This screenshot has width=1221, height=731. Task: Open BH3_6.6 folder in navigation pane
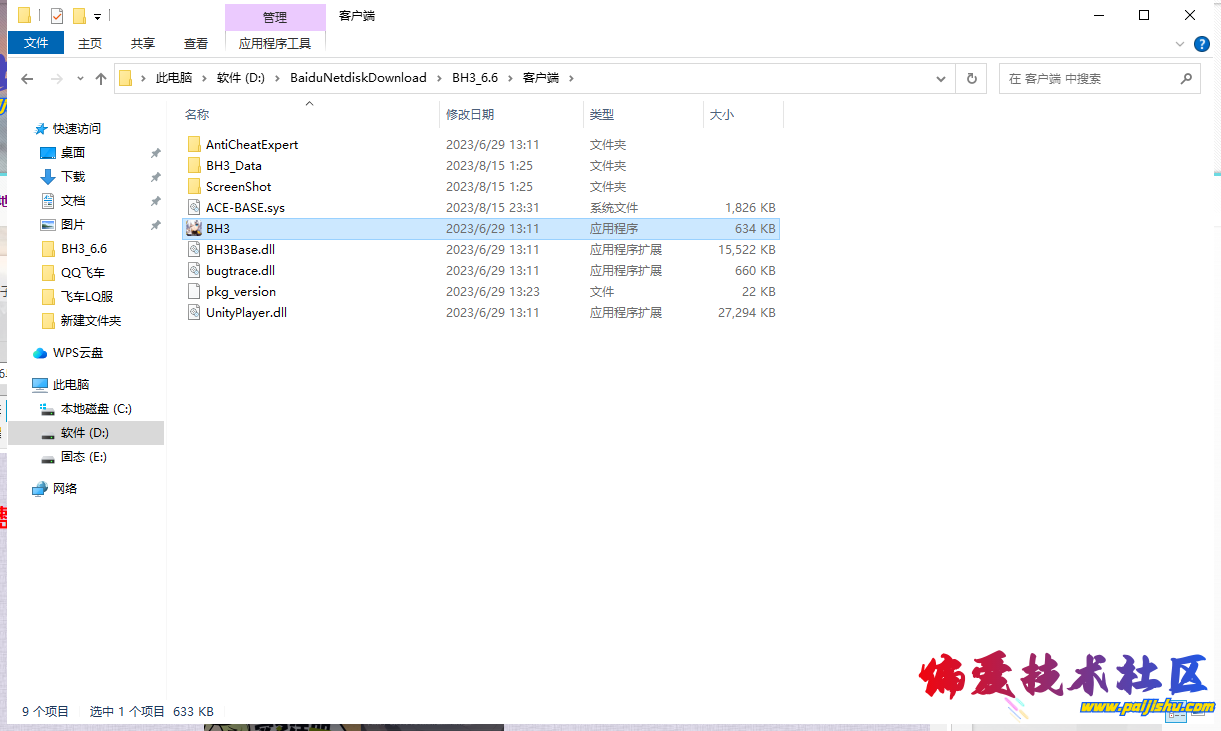click(84, 249)
